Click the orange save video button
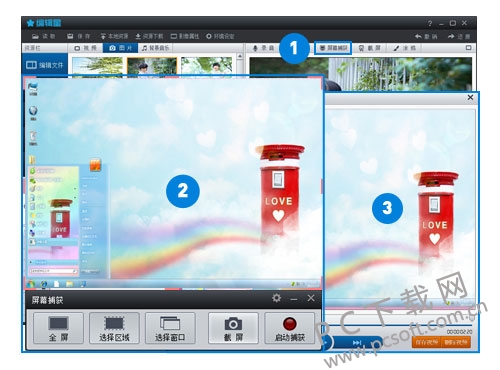500x370 pixels. point(426,342)
